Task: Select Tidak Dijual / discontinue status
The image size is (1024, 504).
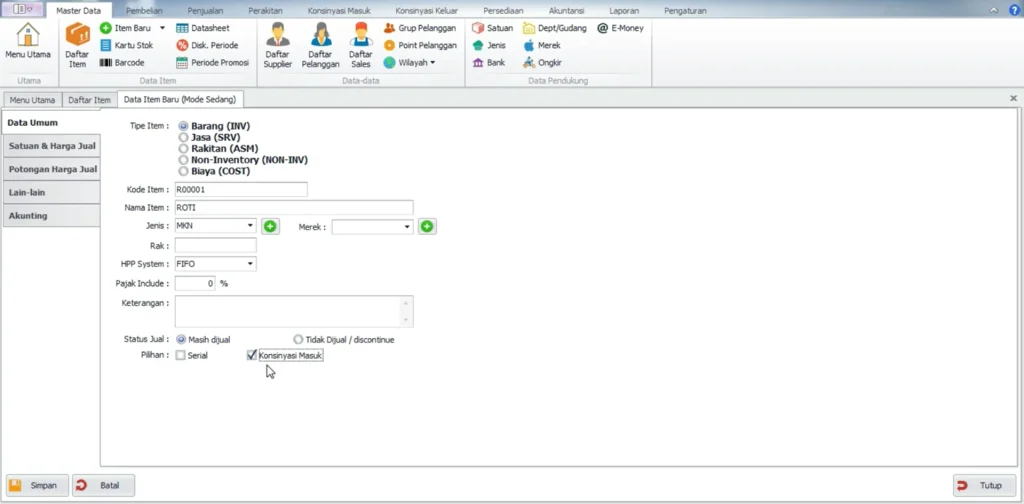Action: [298, 340]
